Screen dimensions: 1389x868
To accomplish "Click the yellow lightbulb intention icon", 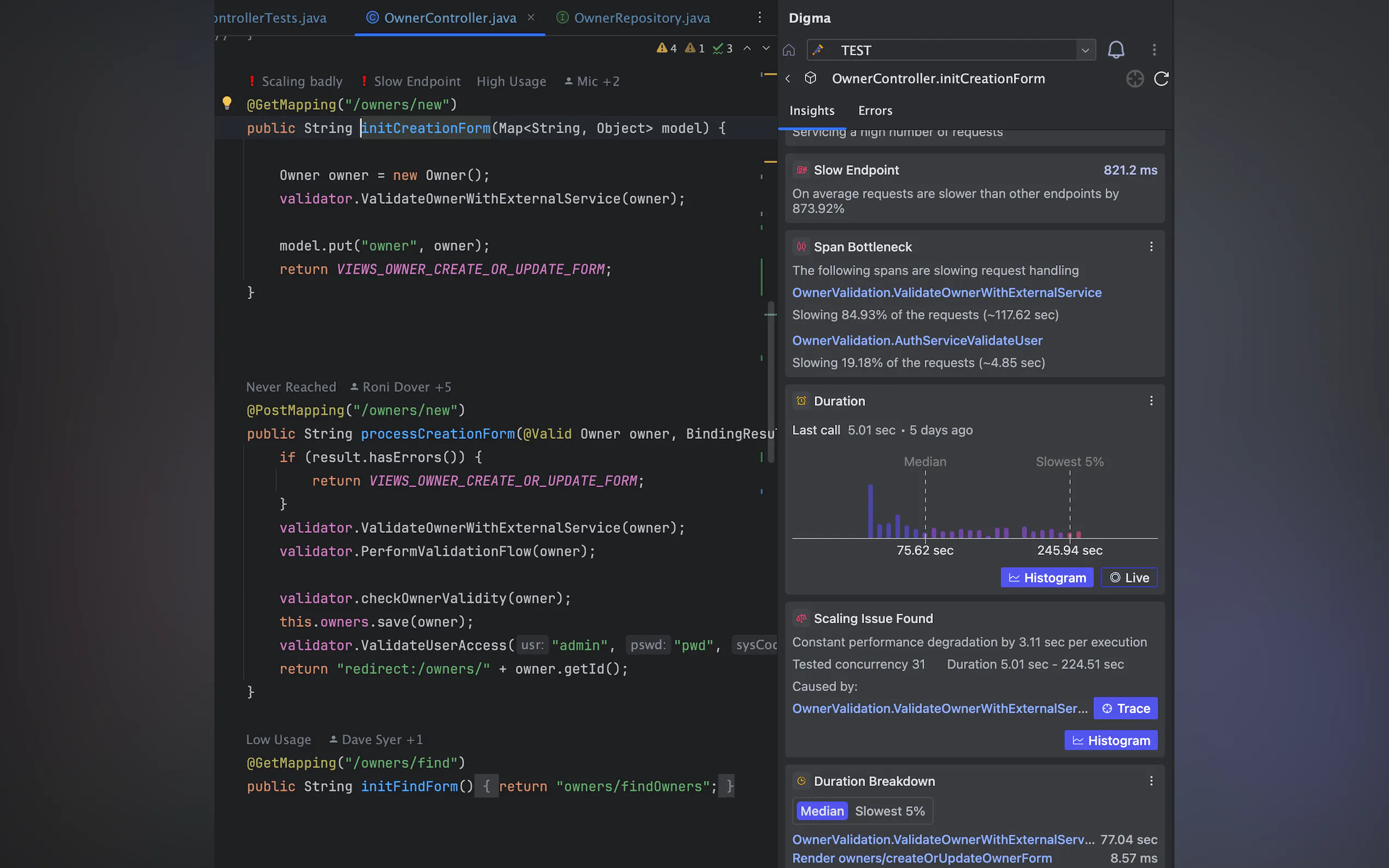I will 227,103.
